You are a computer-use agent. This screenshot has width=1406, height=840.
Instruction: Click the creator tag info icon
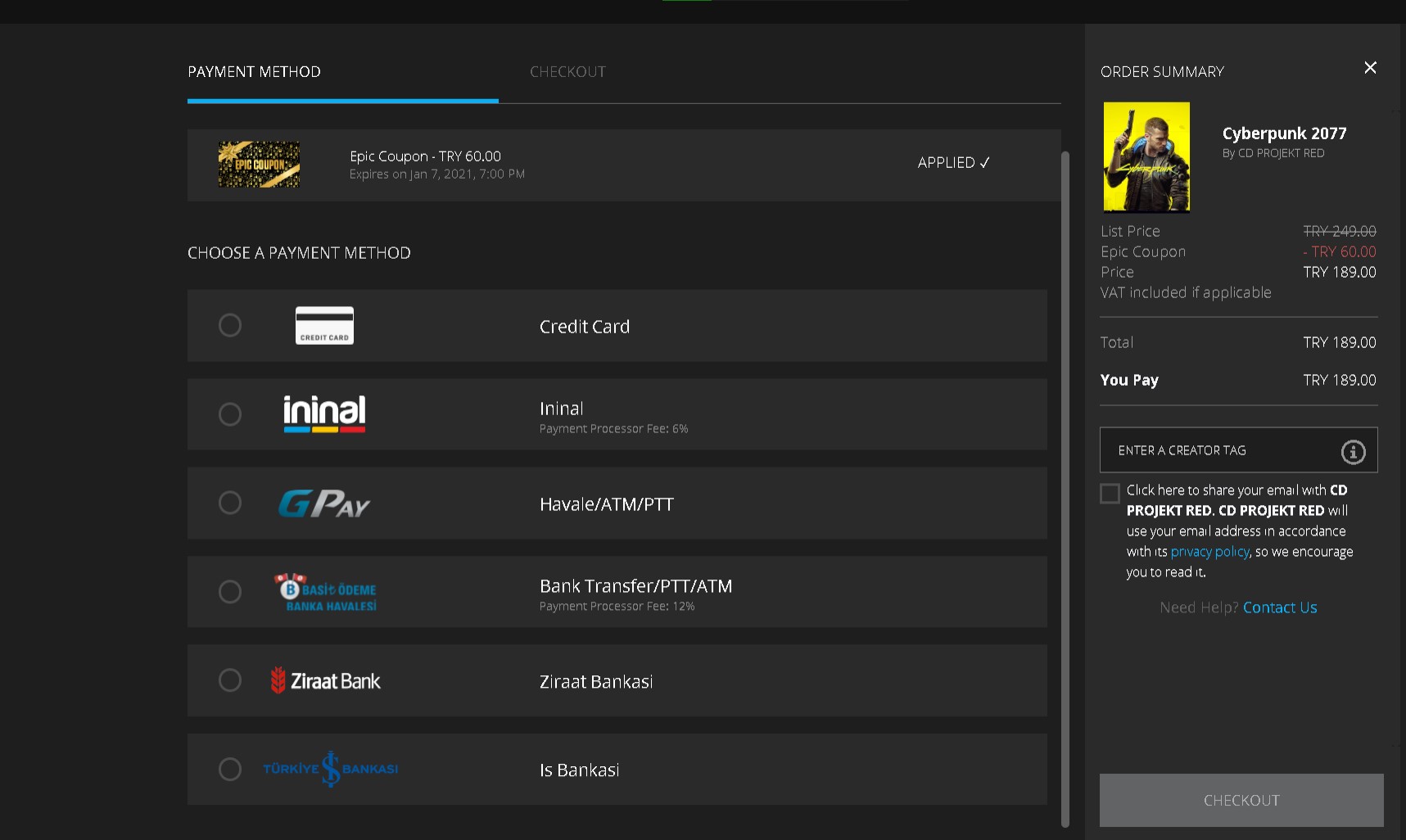(x=1353, y=451)
